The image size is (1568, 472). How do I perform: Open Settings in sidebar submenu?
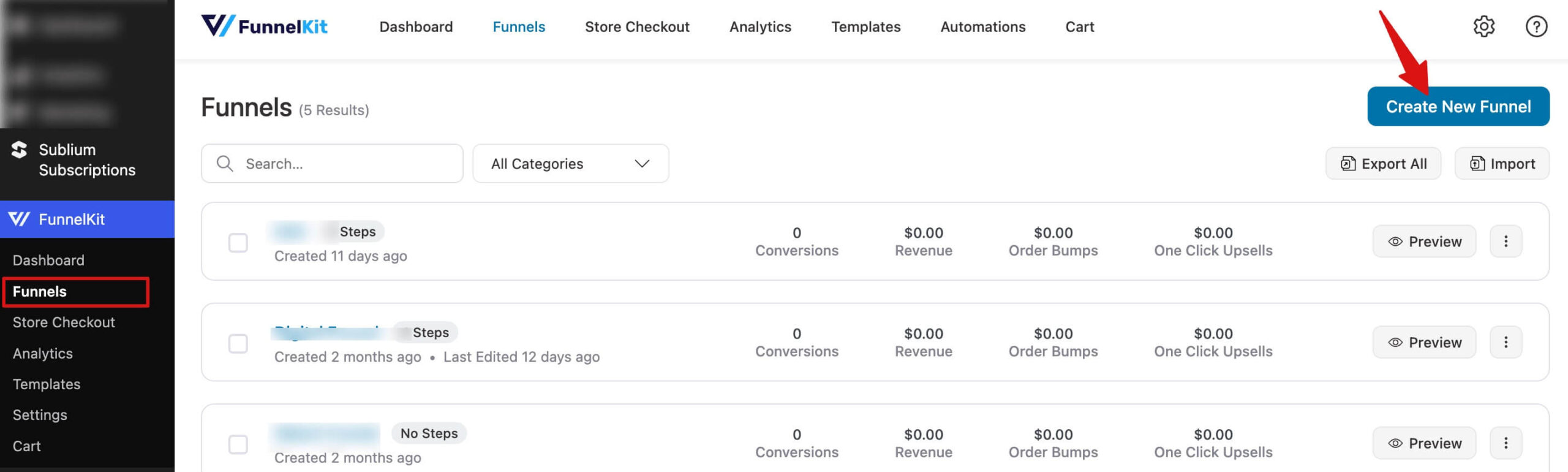click(40, 414)
